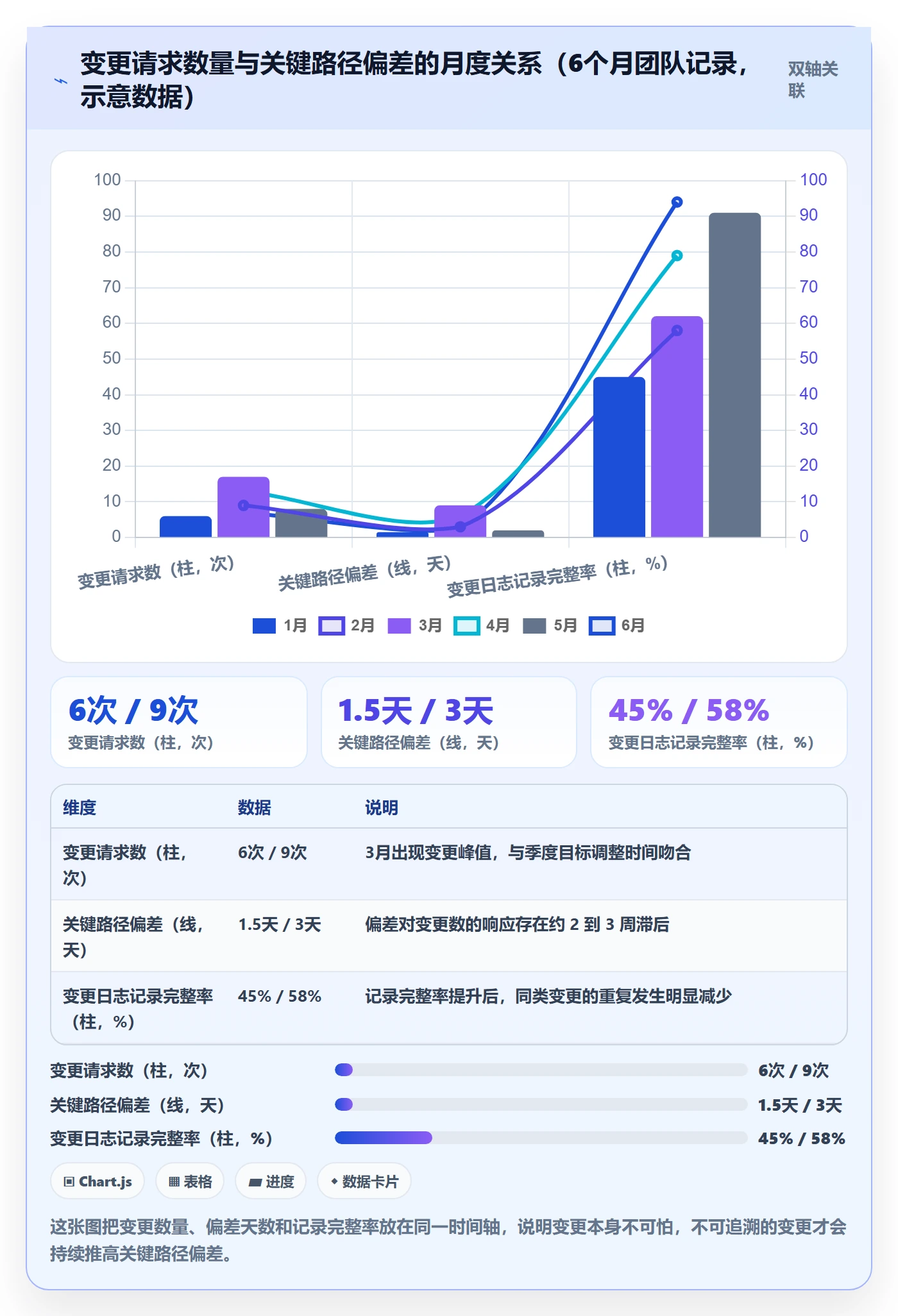
Task: Click the 说明 table column header
Action: point(382,807)
